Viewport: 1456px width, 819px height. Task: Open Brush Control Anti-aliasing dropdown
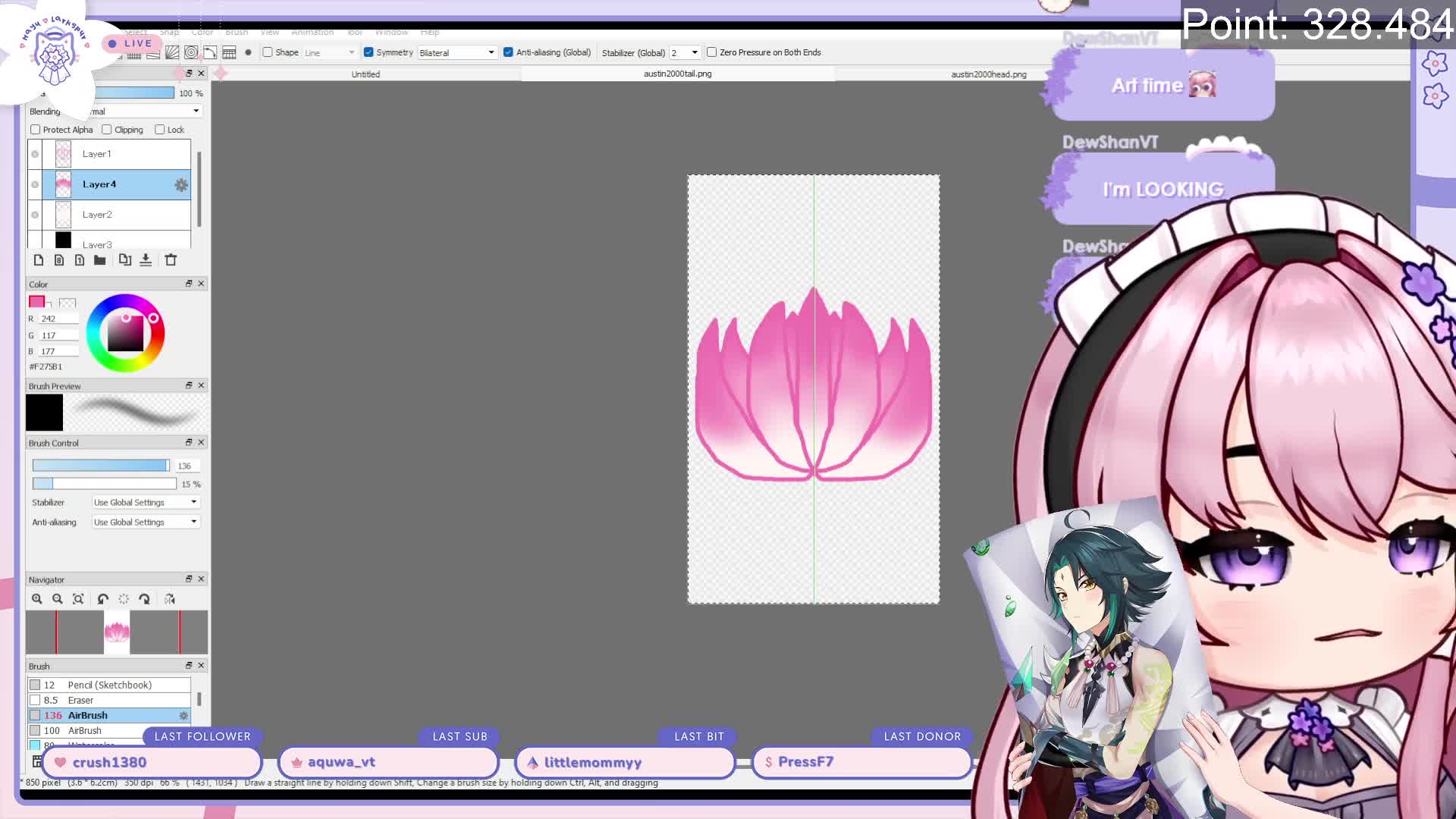click(146, 522)
